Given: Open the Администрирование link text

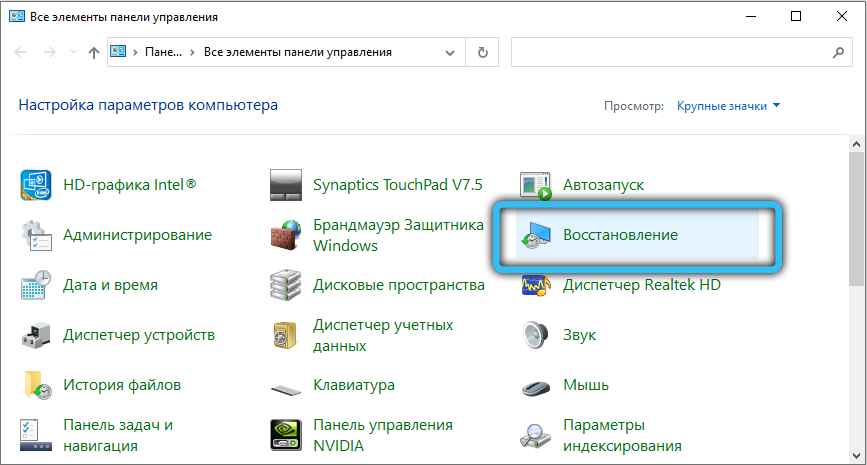Looking at the screenshot, I should pyautogui.click(x=137, y=235).
